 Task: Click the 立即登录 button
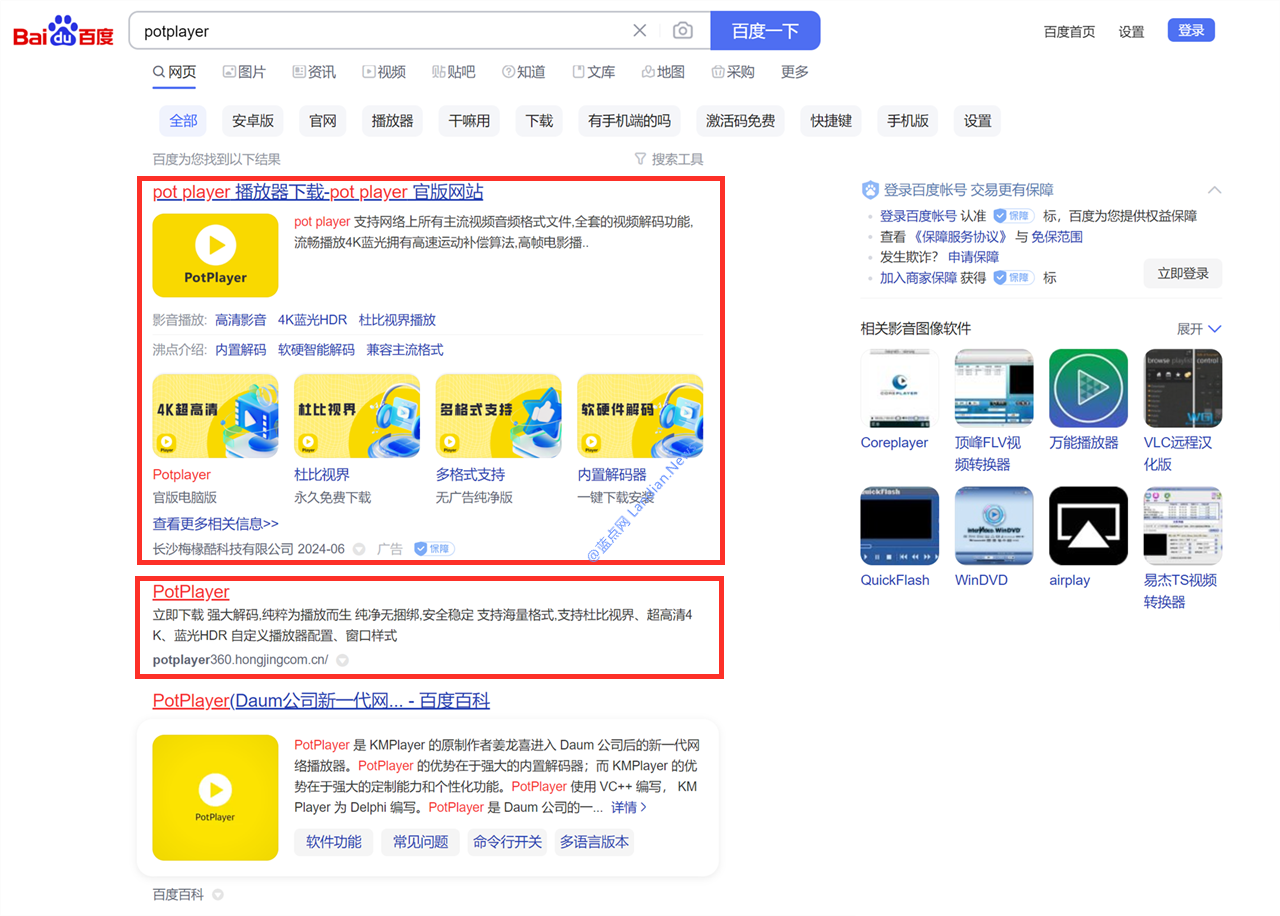(1183, 273)
